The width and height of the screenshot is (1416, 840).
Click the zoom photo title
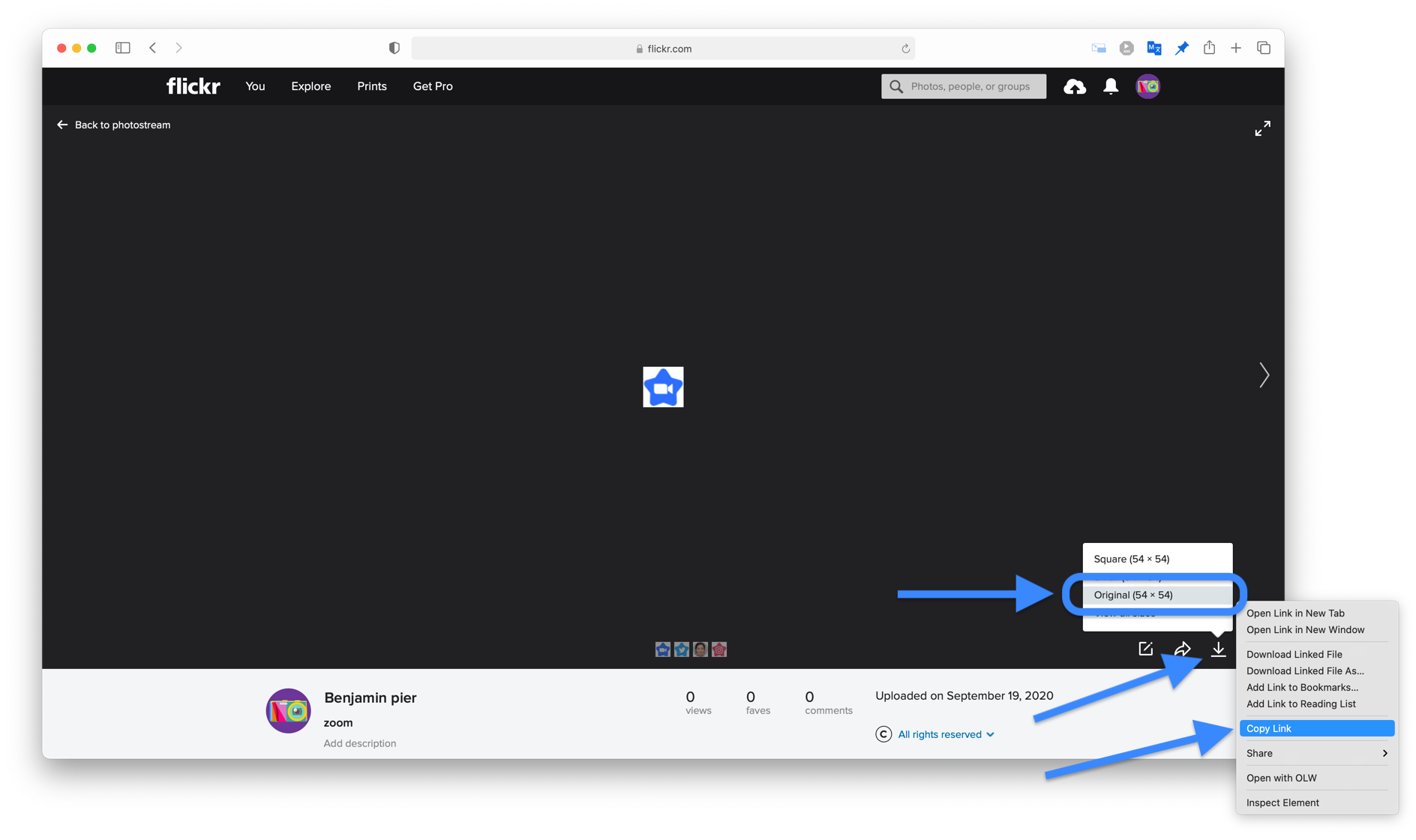pos(337,723)
